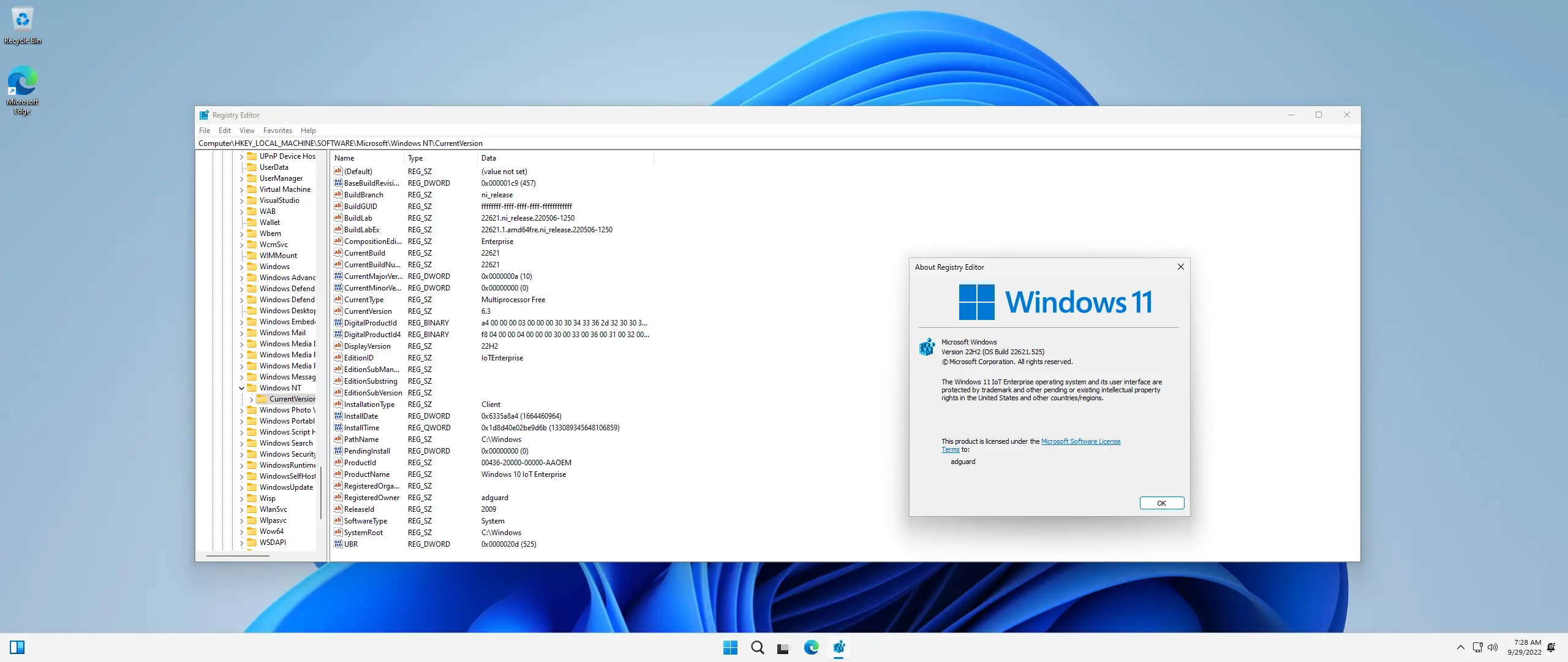Click the Widgets icon on the taskbar
The height and width of the screenshot is (662, 1568).
[17, 647]
